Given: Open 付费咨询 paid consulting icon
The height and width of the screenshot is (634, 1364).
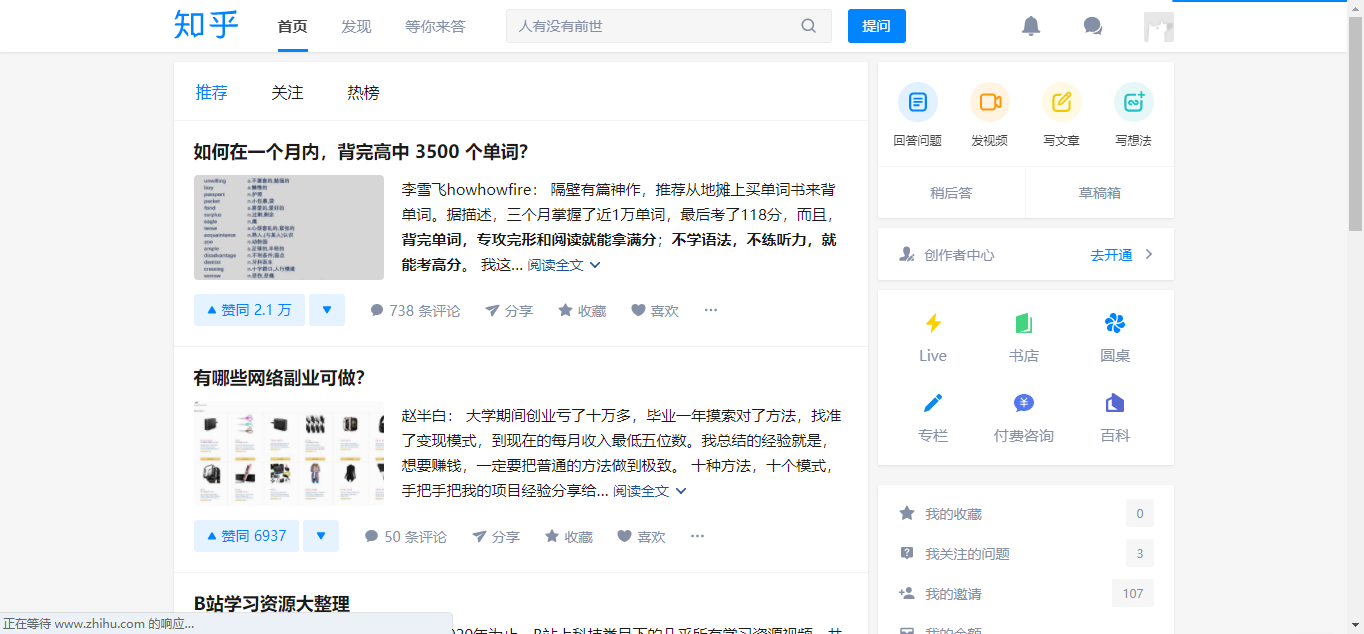Looking at the screenshot, I should click(x=1023, y=403).
